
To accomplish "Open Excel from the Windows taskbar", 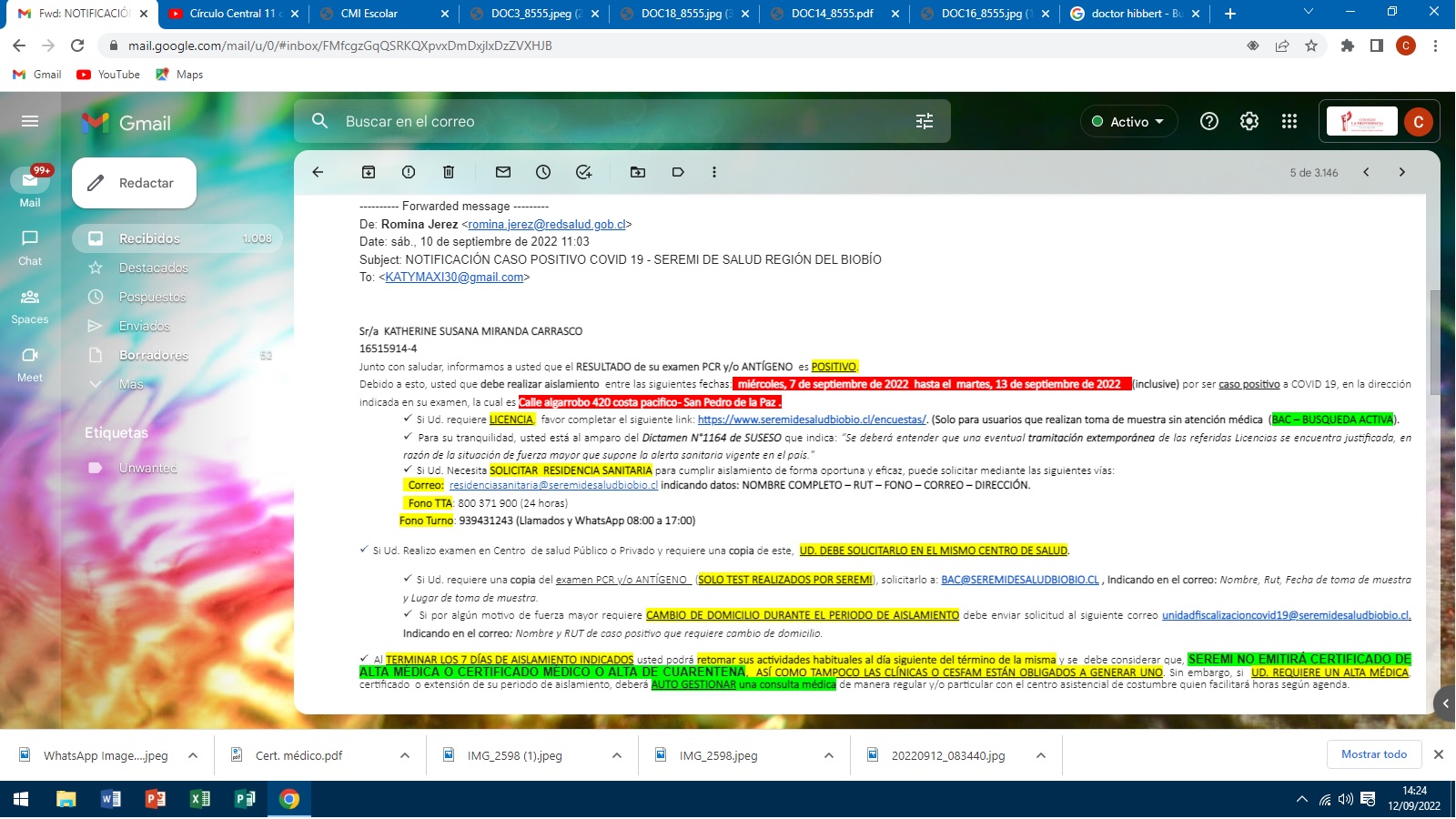I will [x=199, y=799].
